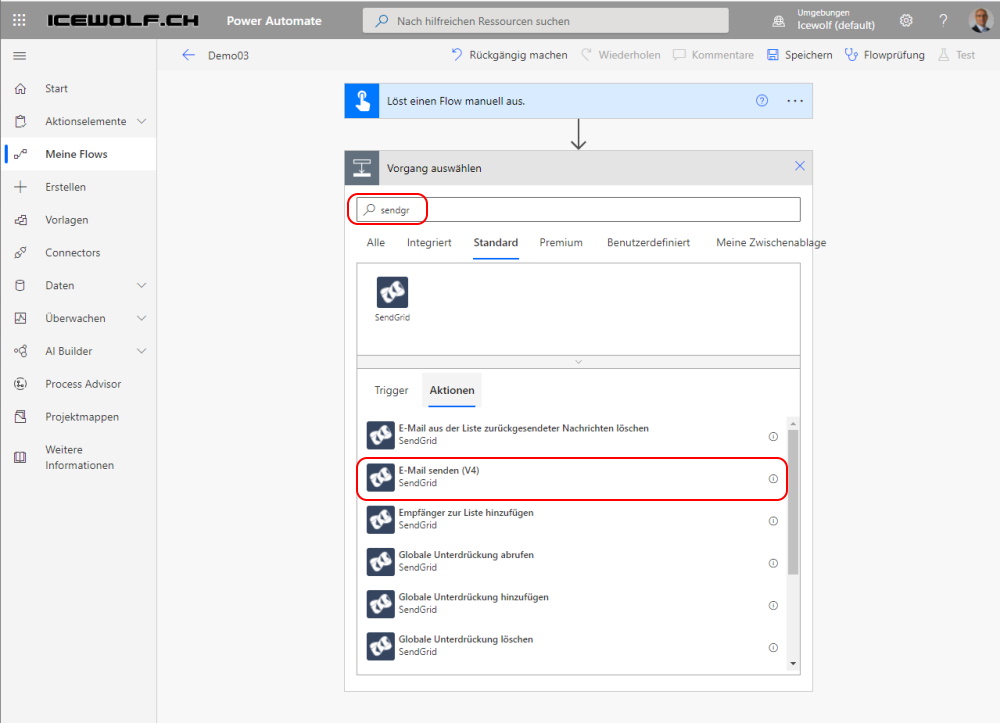
Task: Click the Connectors plug icon
Action: 20,252
